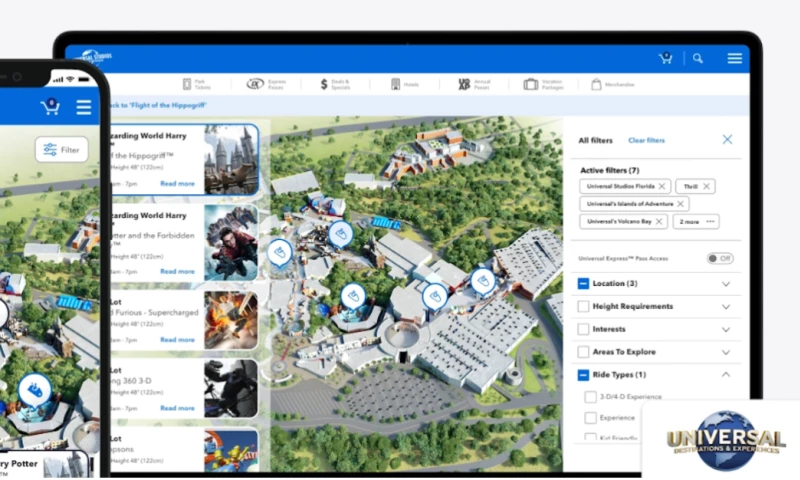This screenshot has width=800, height=480.
Task: Open the Vacation Packages menu item
Action: (544, 84)
